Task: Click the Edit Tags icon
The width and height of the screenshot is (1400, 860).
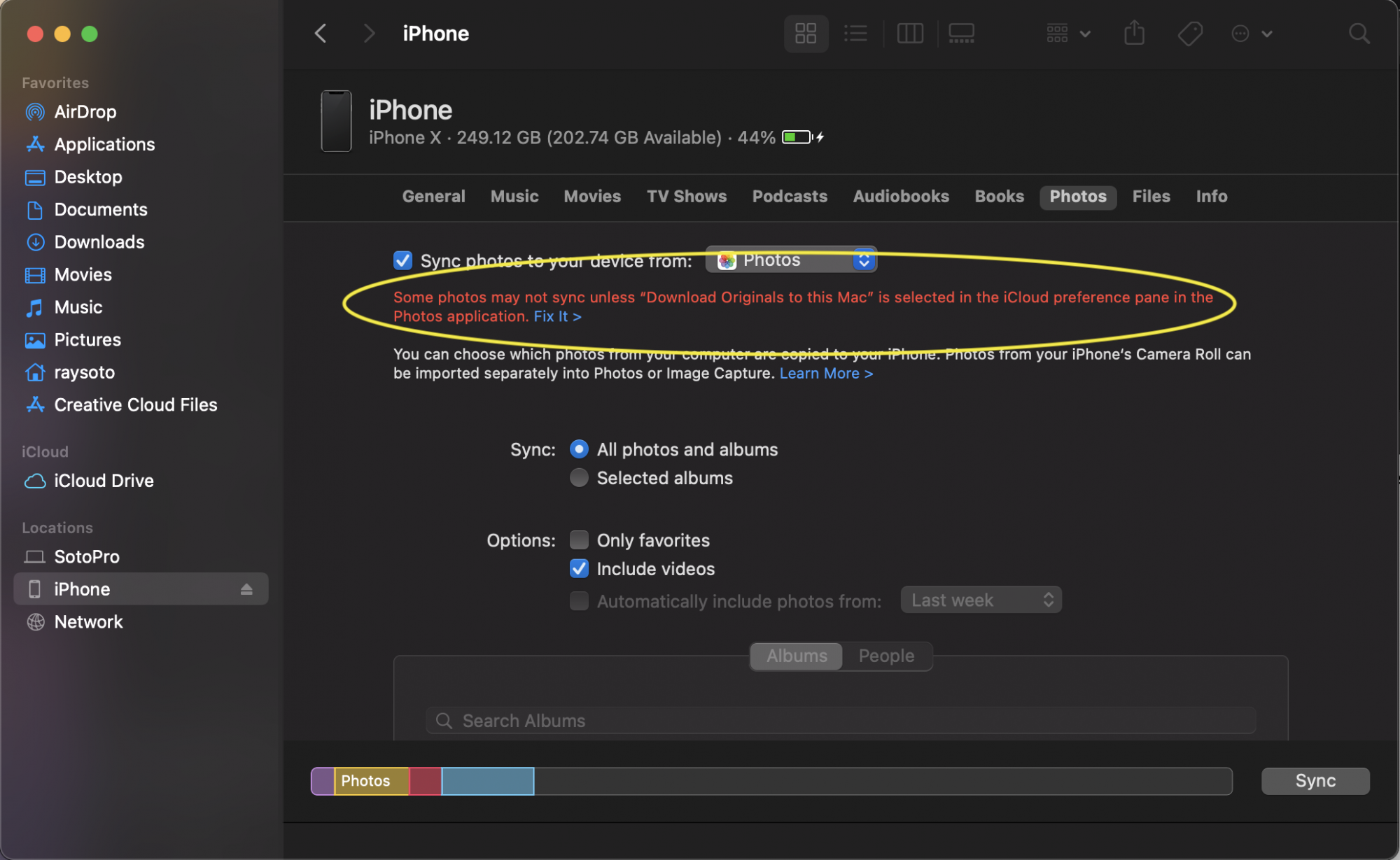Action: tap(1189, 33)
